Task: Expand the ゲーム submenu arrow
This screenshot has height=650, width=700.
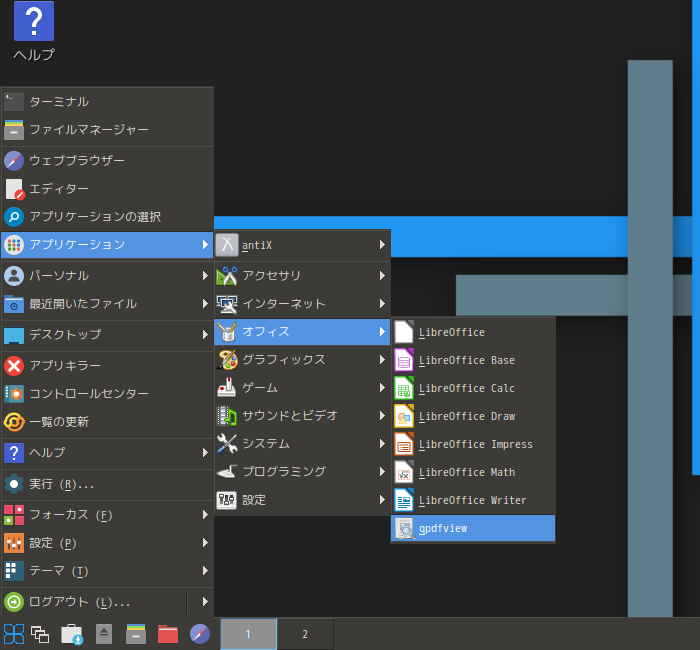Action: pyautogui.click(x=382, y=388)
